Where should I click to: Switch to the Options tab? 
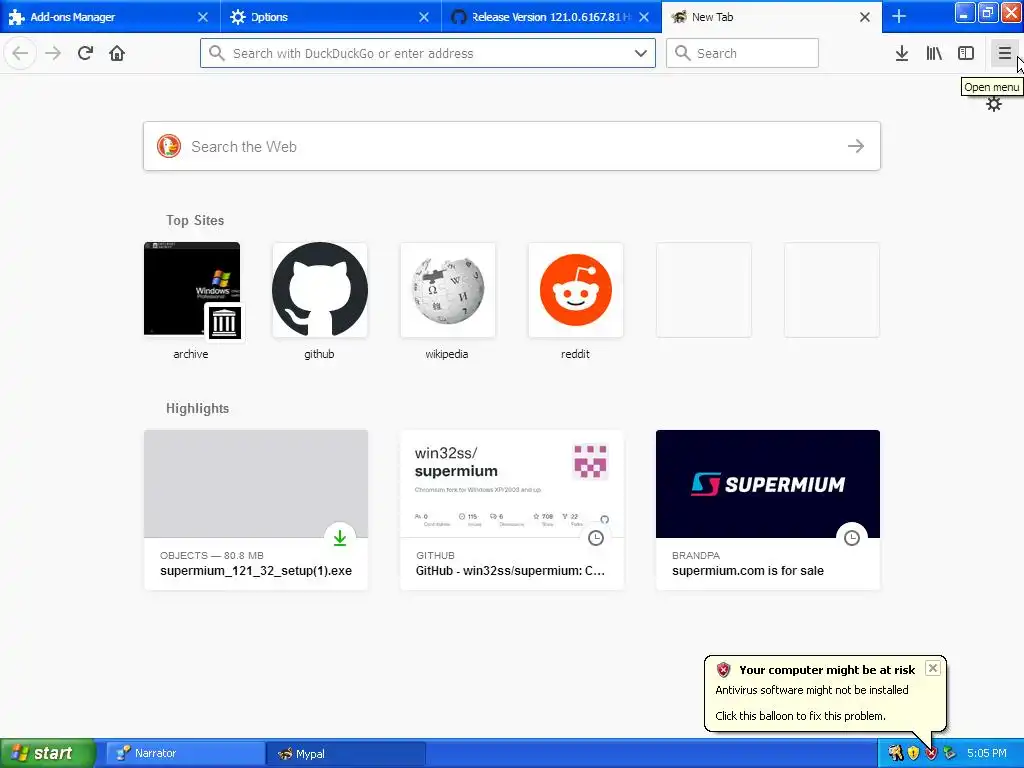pos(330,17)
